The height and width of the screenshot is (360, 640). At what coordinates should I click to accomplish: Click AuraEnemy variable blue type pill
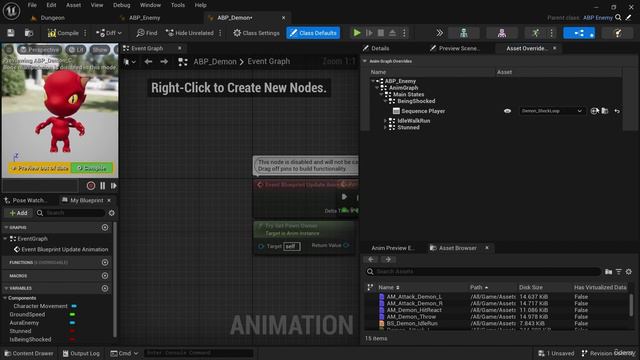point(72,323)
